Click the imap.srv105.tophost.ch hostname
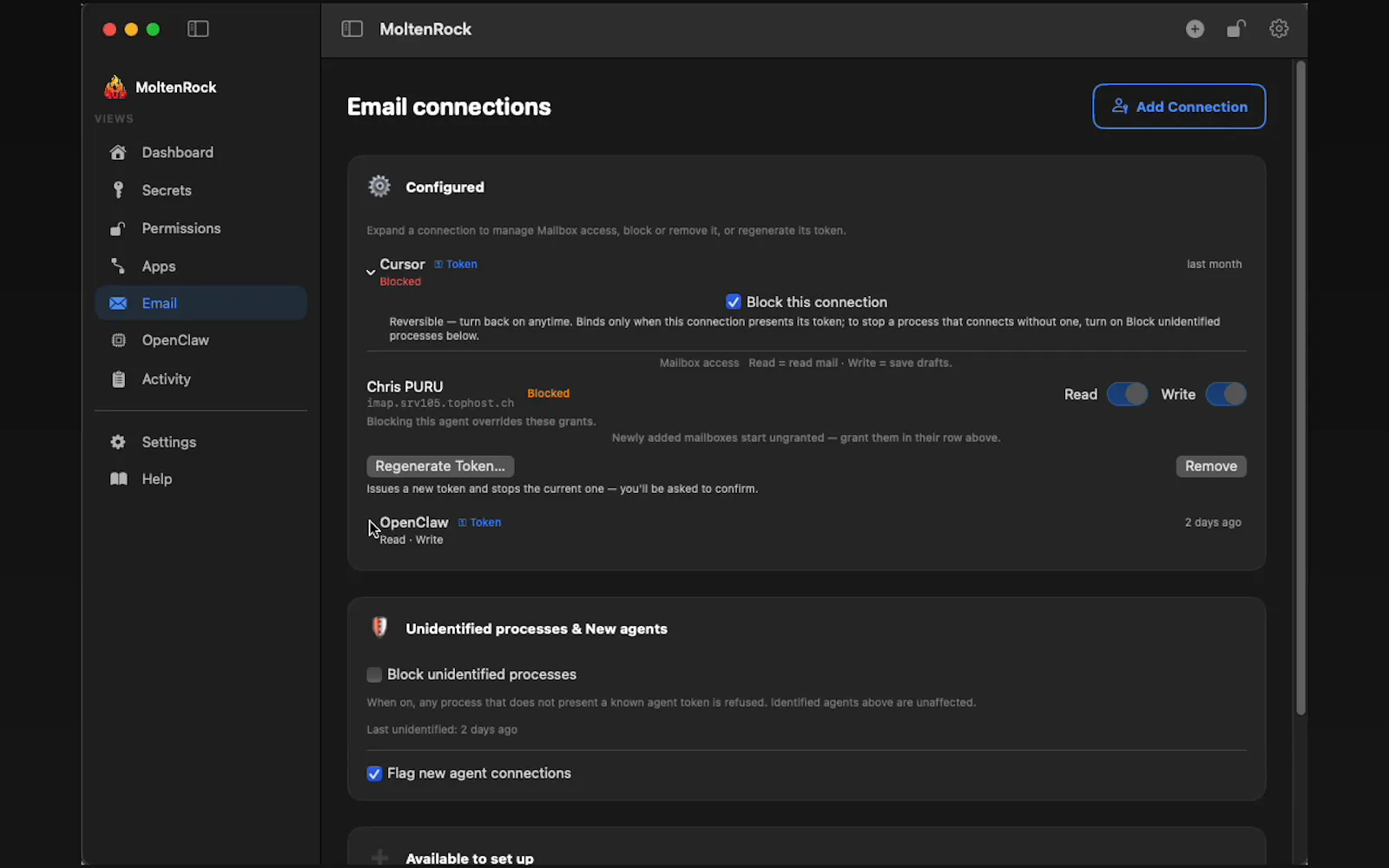Image resolution: width=1389 pixels, height=868 pixels. coord(440,404)
